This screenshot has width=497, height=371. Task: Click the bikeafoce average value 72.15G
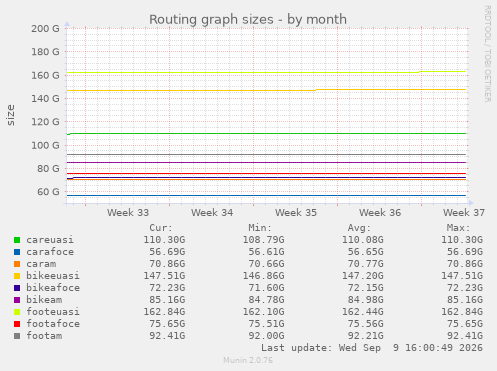coord(366,288)
